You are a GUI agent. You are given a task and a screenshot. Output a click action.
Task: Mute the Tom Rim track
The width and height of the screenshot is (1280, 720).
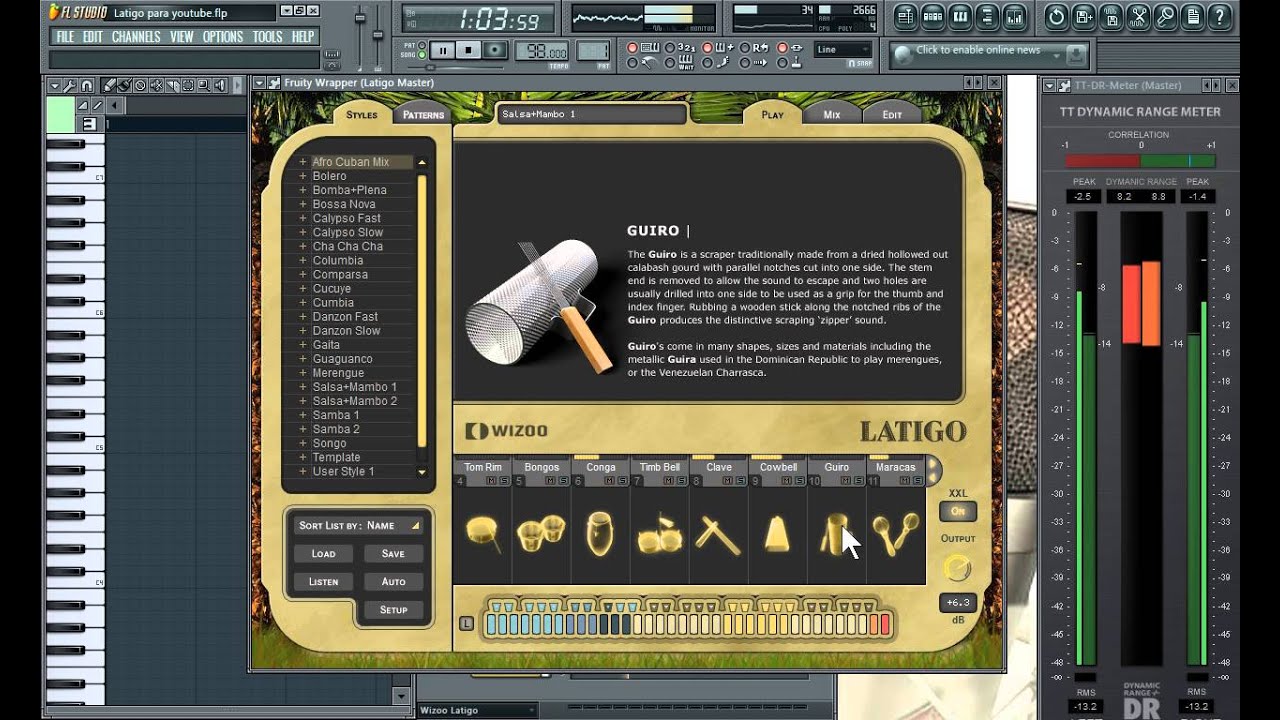[x=491, y=480]
